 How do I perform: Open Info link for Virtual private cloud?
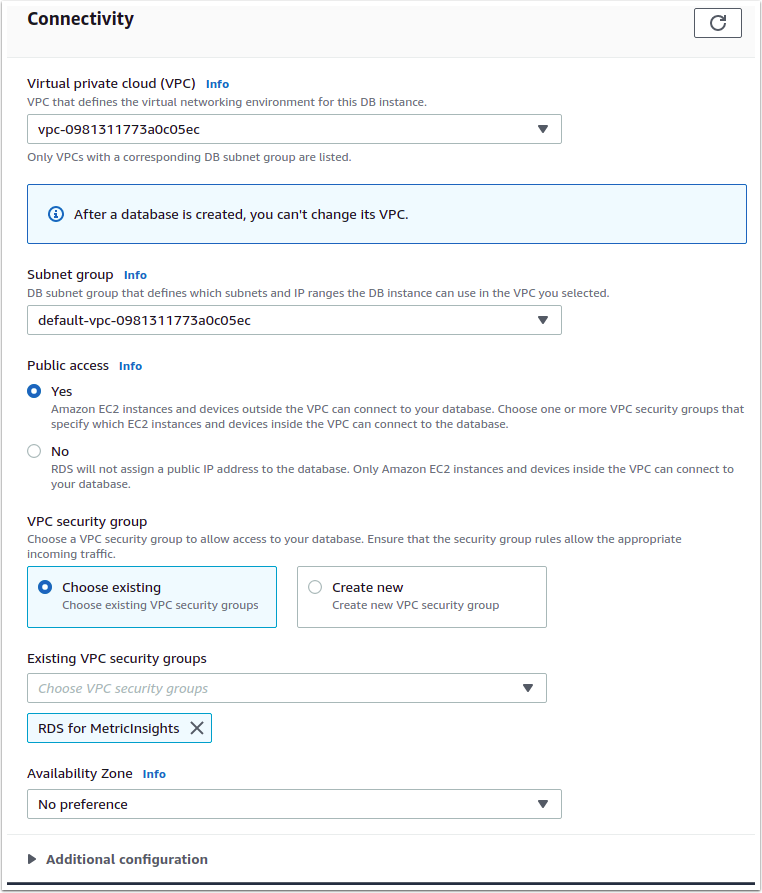pyautogui.click(x=217, y=84)
